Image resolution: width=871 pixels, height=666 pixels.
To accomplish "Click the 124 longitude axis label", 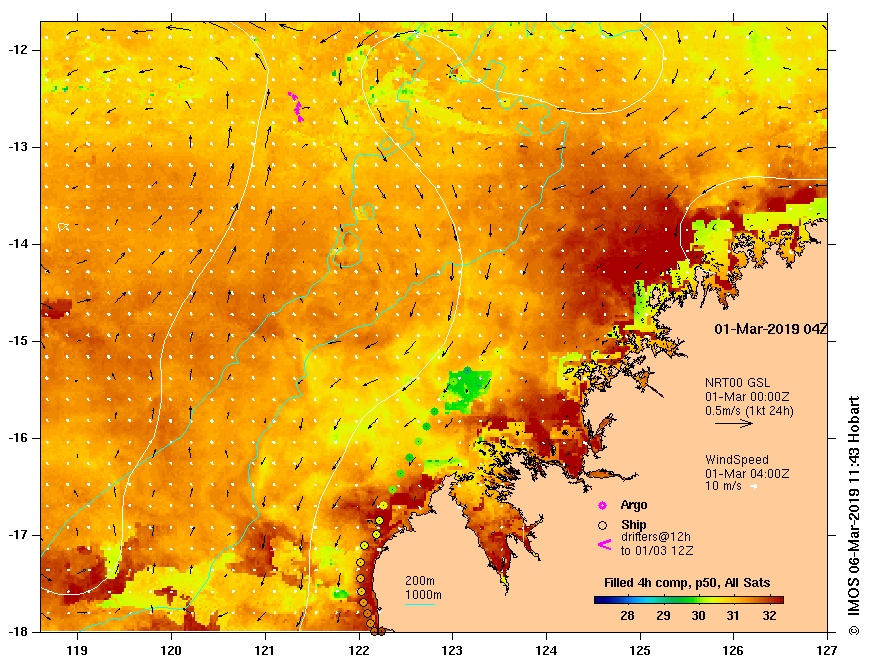I will click(546, 650).
